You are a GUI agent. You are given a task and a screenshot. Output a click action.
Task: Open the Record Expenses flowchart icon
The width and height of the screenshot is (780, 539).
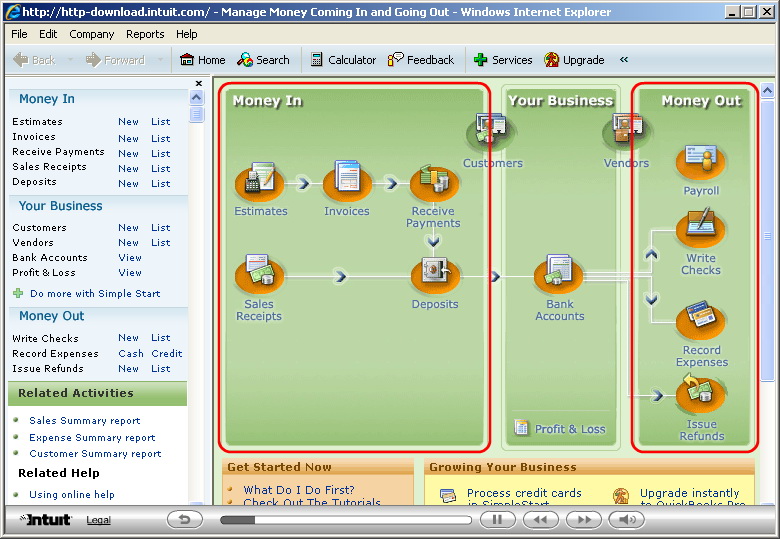click(700, 320)
